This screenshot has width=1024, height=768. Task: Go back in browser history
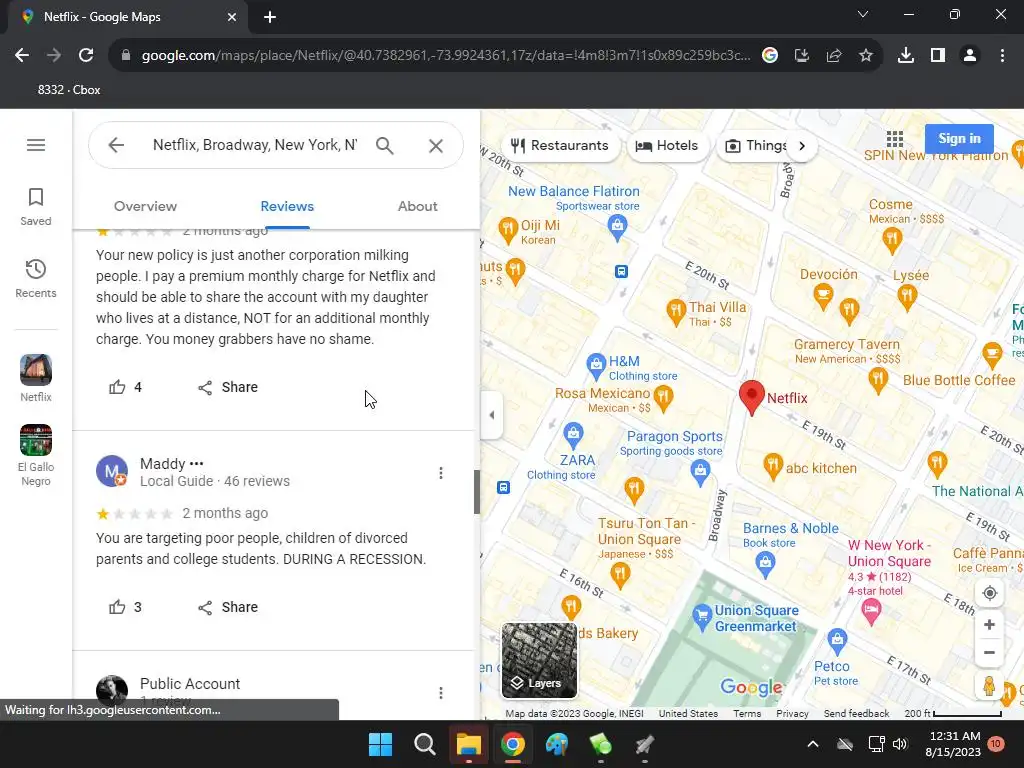[x=22, y=56]
